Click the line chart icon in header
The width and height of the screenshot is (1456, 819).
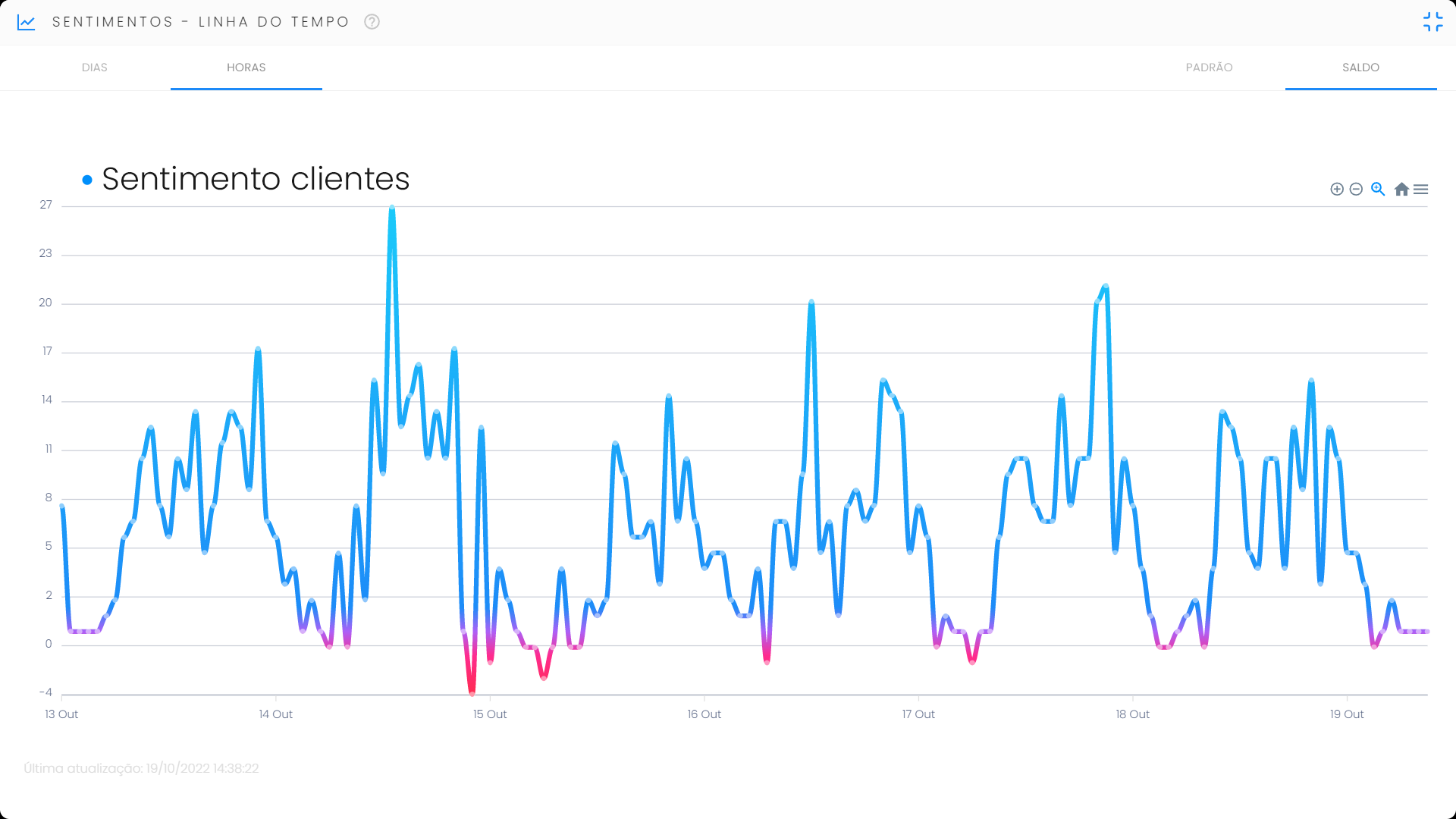tap(27, 22)
